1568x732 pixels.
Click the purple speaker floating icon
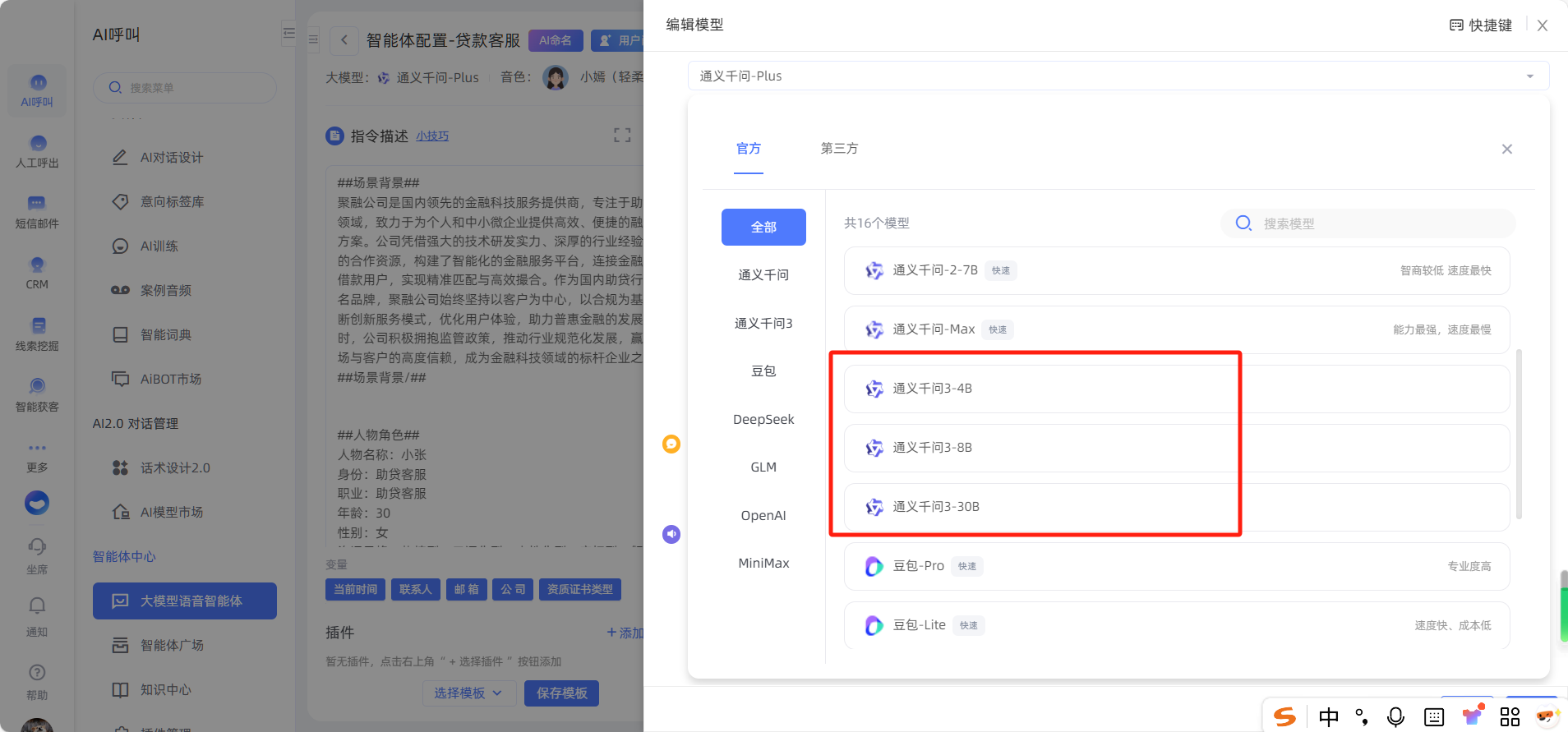coord(671,534)
